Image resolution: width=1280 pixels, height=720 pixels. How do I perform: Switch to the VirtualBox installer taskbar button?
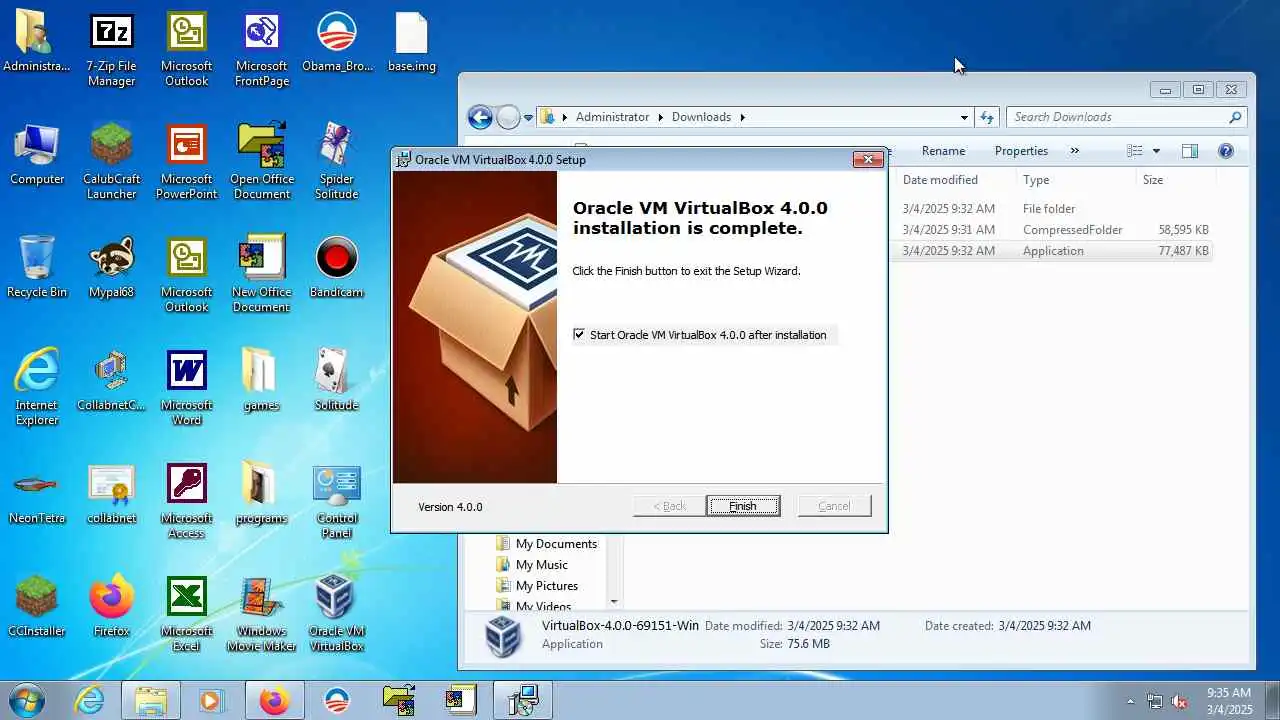[522, 701]
